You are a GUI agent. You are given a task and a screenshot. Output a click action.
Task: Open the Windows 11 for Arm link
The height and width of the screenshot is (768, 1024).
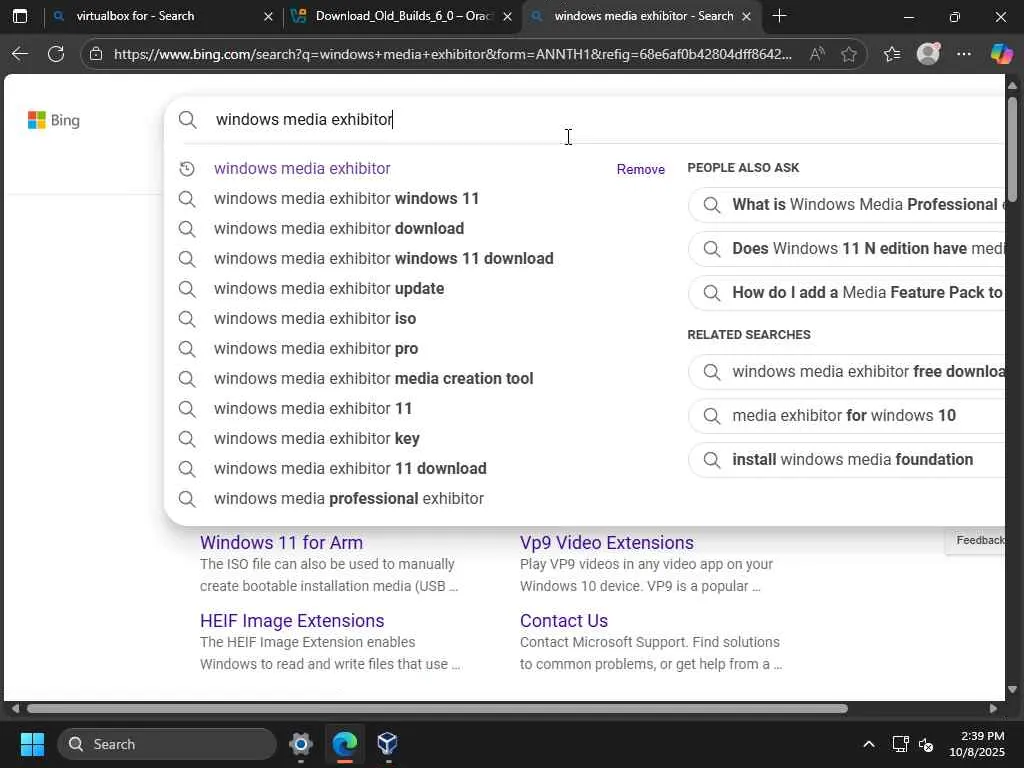[x=281, y=543]
